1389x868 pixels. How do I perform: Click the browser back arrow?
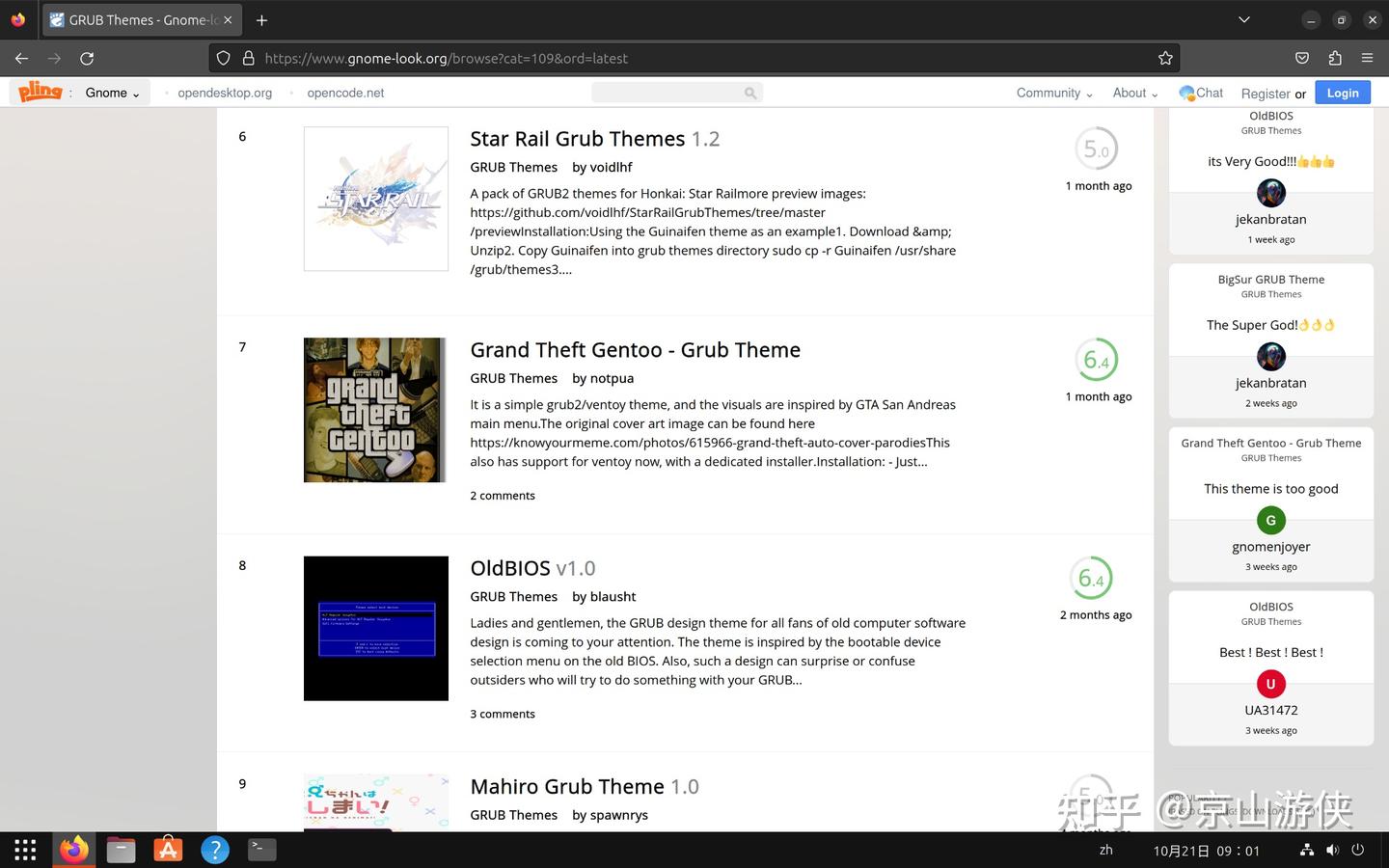coord(21,58)
